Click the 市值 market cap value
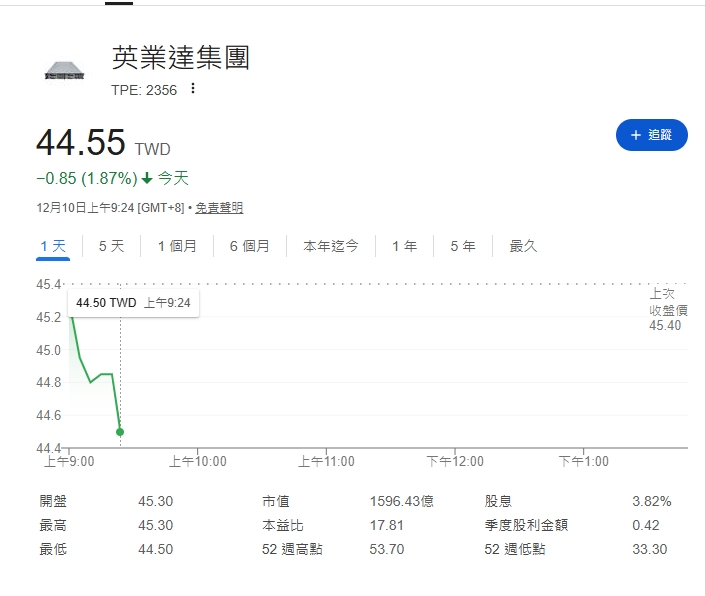Screen dimensions: 705x596 coord(397,501)
